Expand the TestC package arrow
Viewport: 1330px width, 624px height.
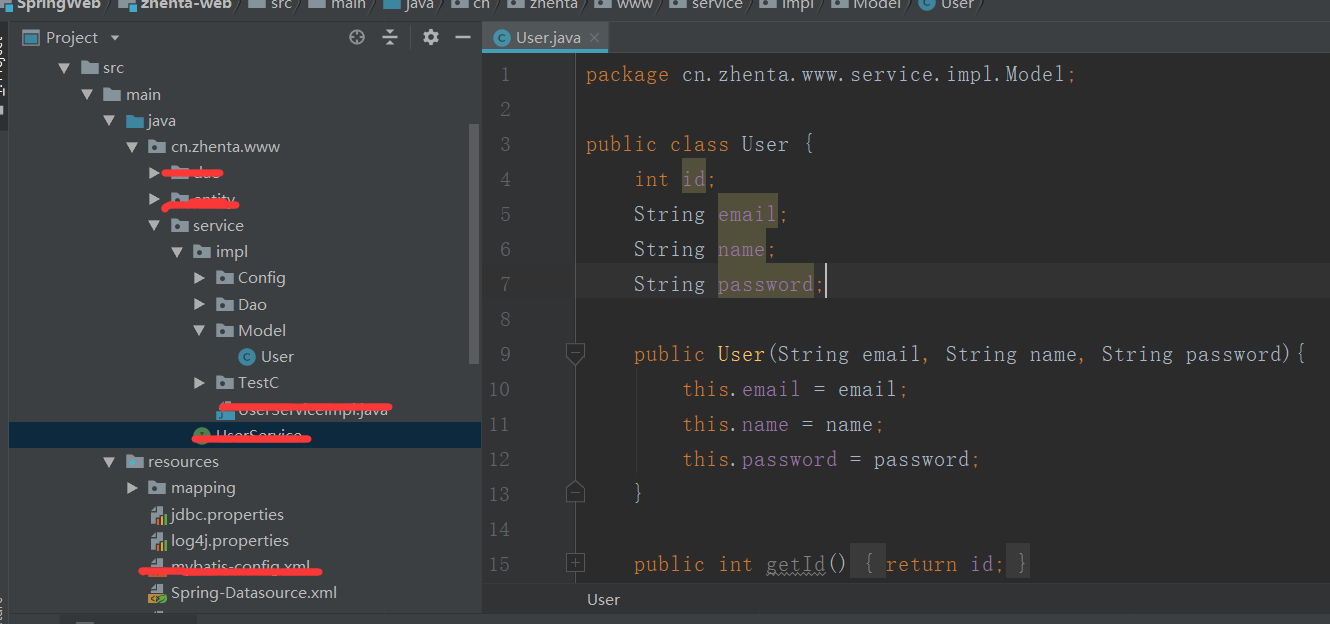199,383
